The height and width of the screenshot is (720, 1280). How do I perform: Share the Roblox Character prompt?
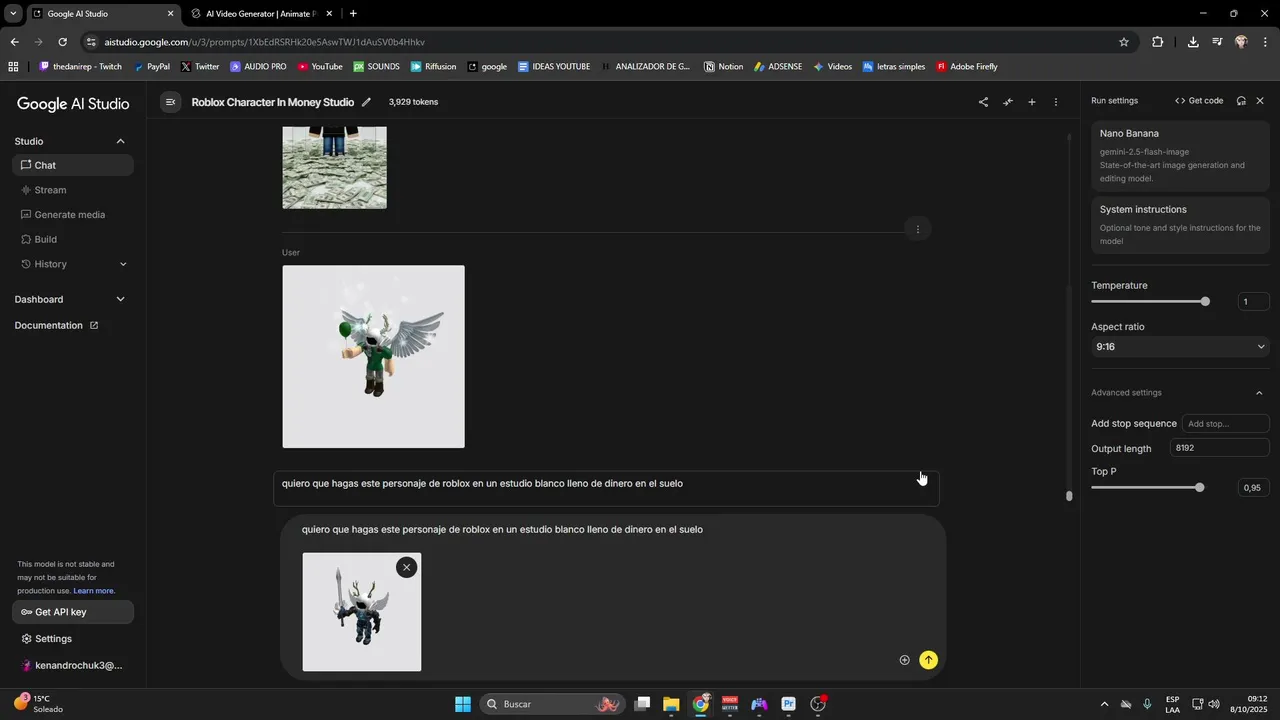pos(983,102)
